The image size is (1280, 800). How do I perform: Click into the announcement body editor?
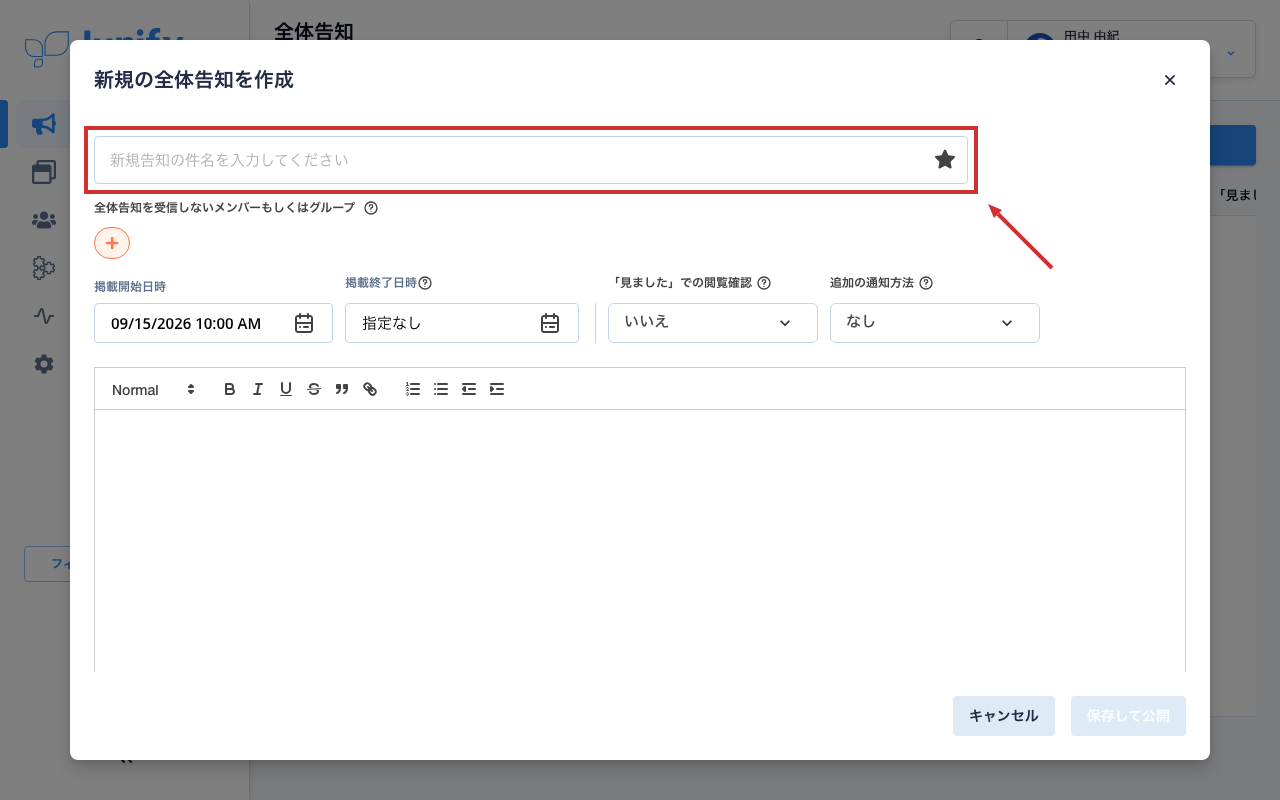pyautogui.click(x=640, y=540)
